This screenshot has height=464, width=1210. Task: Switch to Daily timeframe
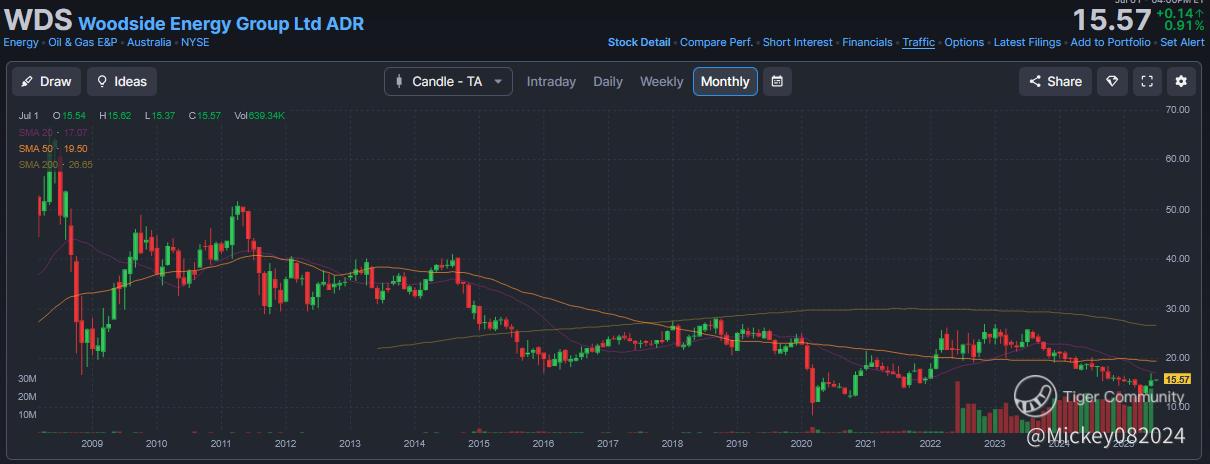608,82
